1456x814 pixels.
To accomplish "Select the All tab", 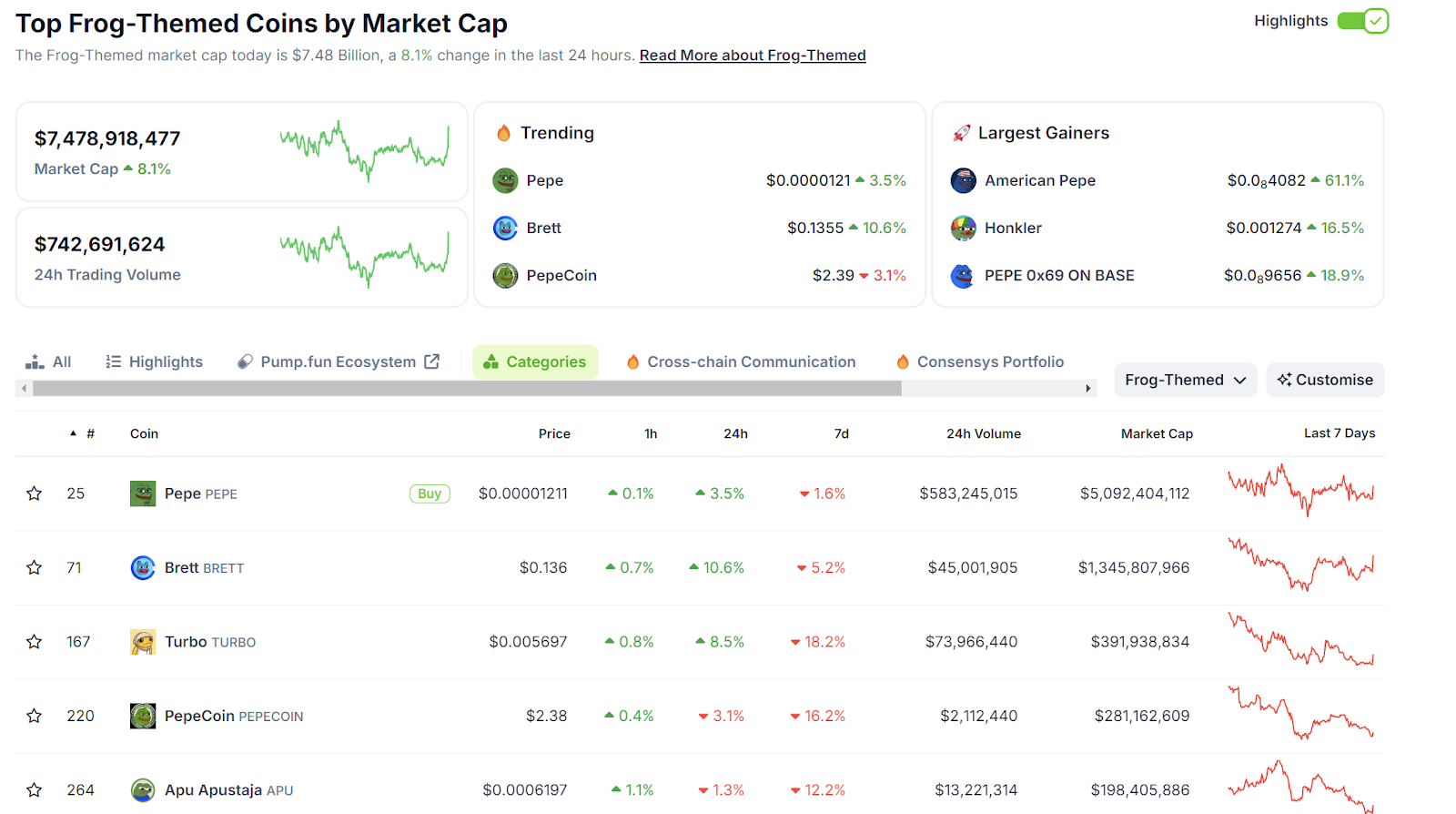I will (x=48, y=361).
